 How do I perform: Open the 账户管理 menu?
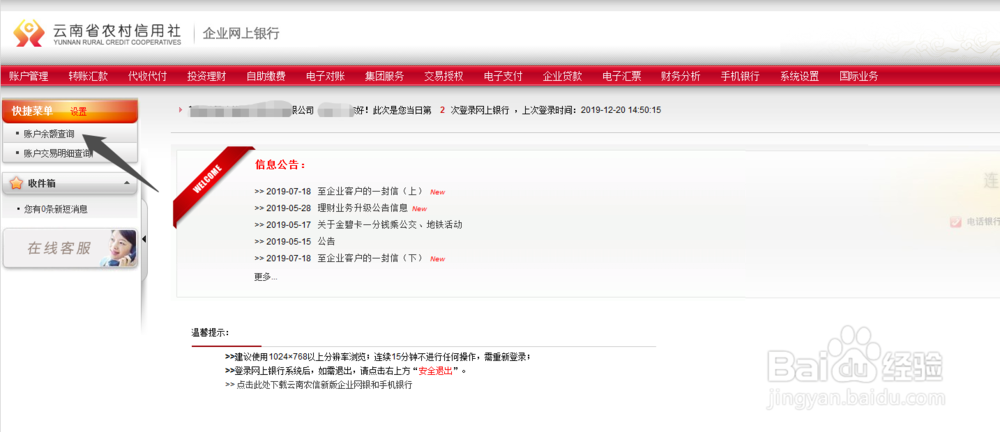tap(28, 77)
